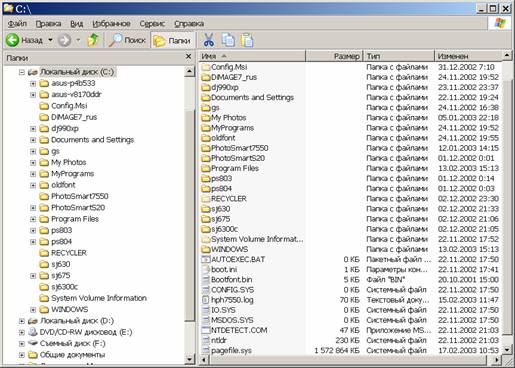The height and width of the screenshot is (368, 515).
Task: Select NTDETECT.COM file icon
Action: pyautogui.click(x=205, y=330)
